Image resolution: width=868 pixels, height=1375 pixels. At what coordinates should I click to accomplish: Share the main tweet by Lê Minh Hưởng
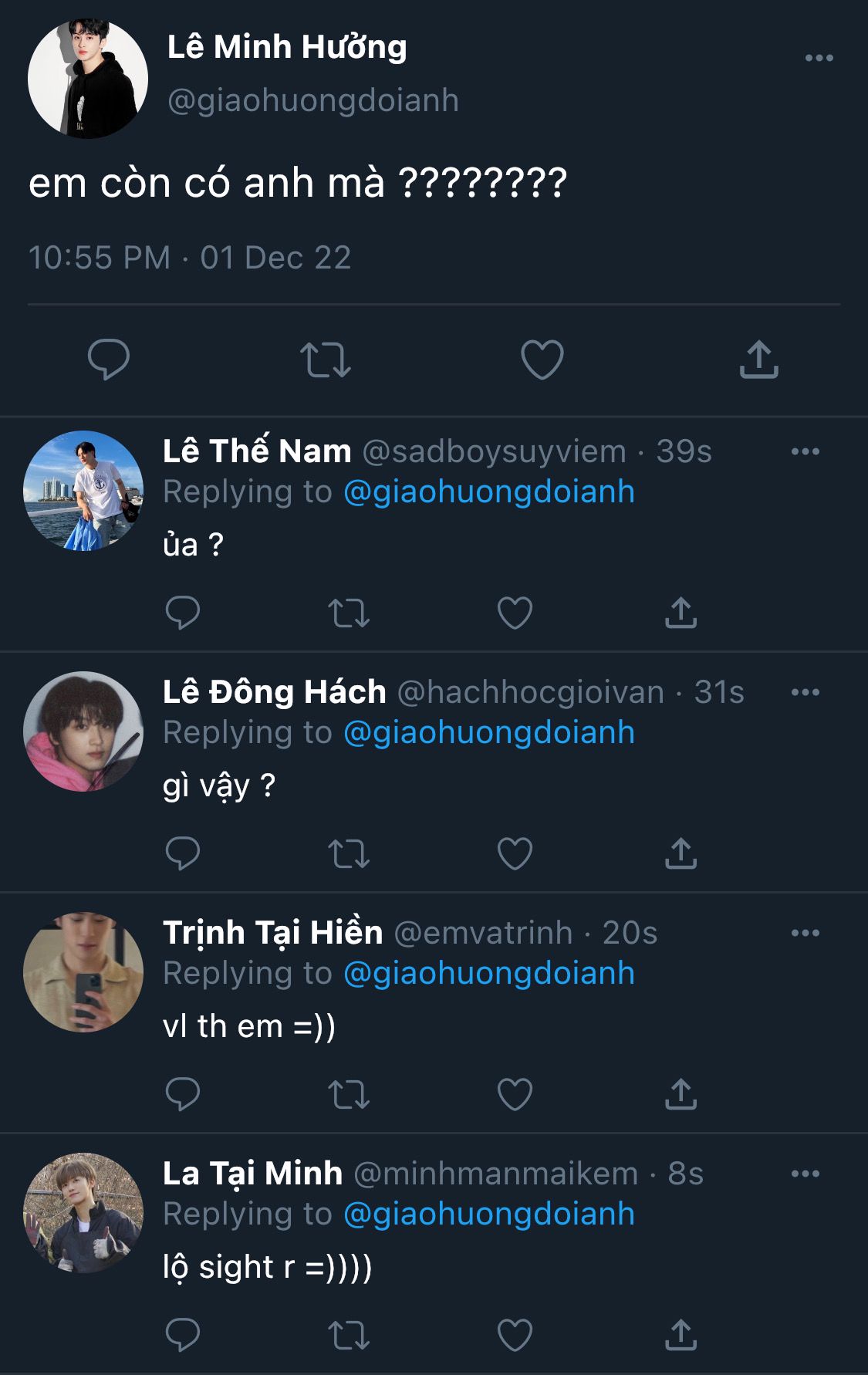coord(758,360)
